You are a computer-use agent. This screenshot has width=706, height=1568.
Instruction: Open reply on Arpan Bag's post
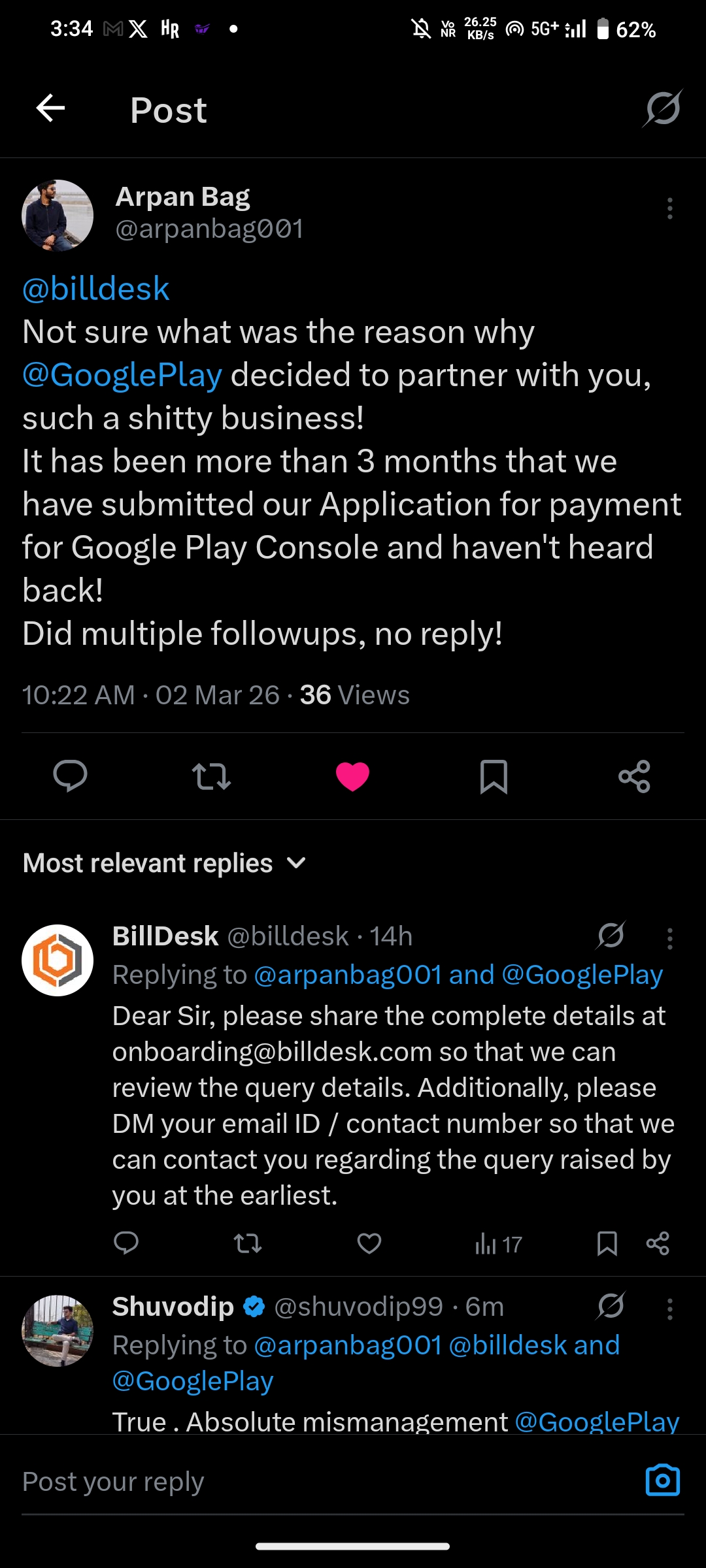point(70,776)
